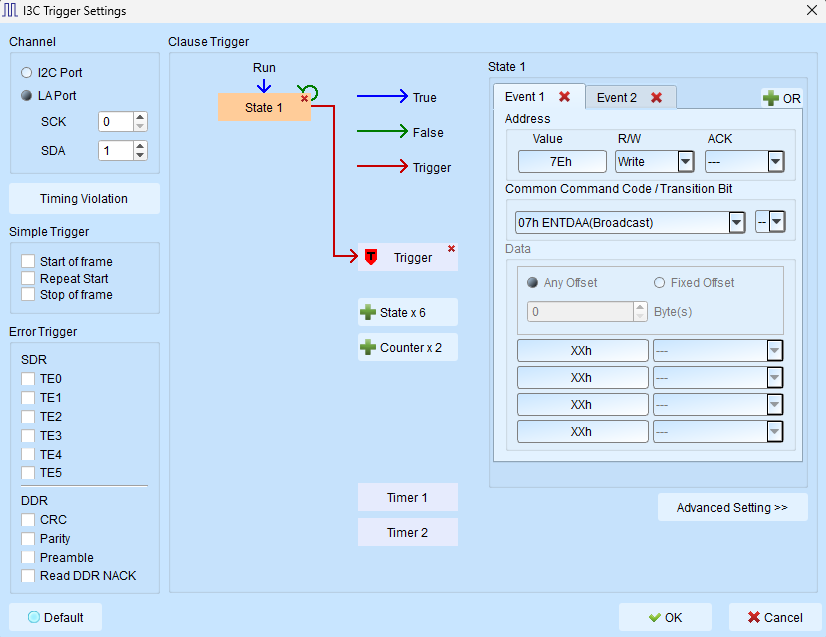This screenshot has height=637, width=826.
Task: Toggle the DDR Parity checkbox
Action: point(28,538)
